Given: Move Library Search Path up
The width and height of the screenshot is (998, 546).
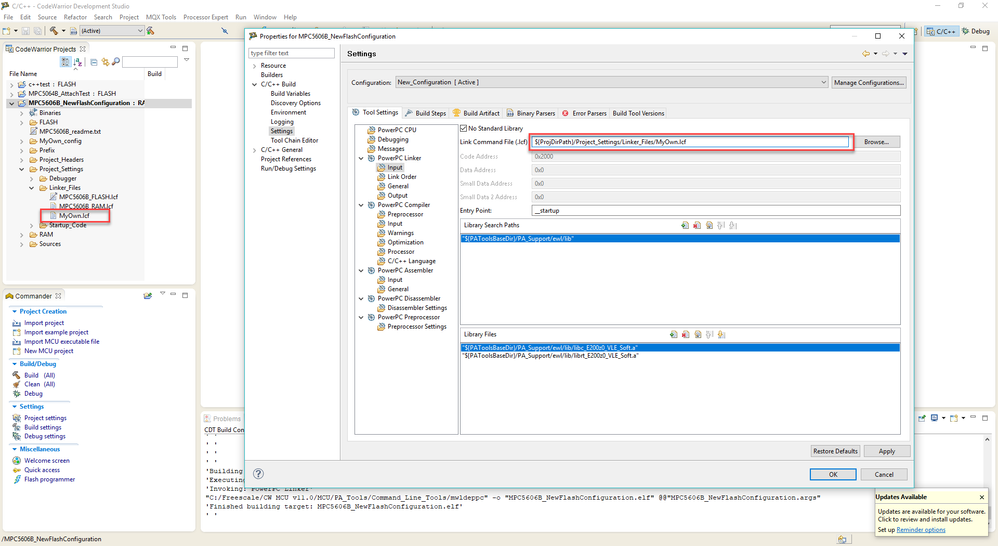Looking at the screenshot, I should pos(721,225).
